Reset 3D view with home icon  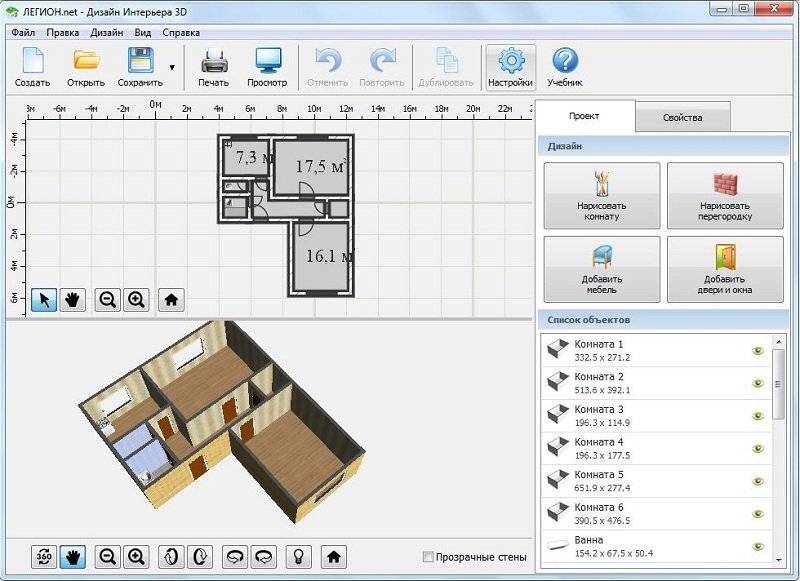click(x=334, y=557)
